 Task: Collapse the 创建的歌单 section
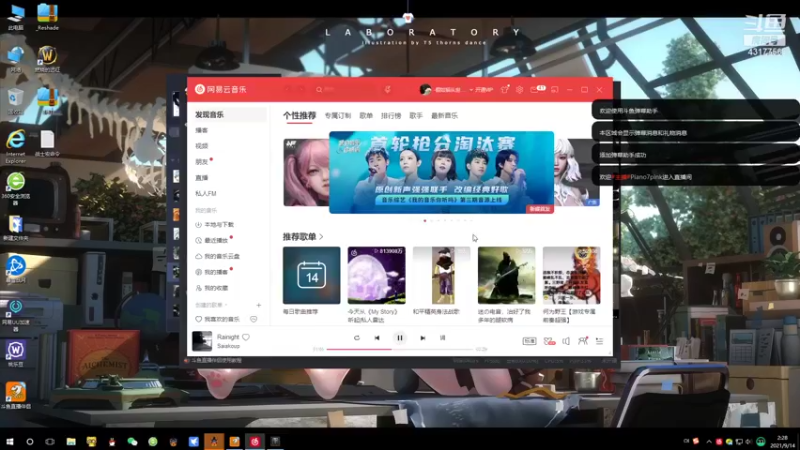tap(212, 305)
